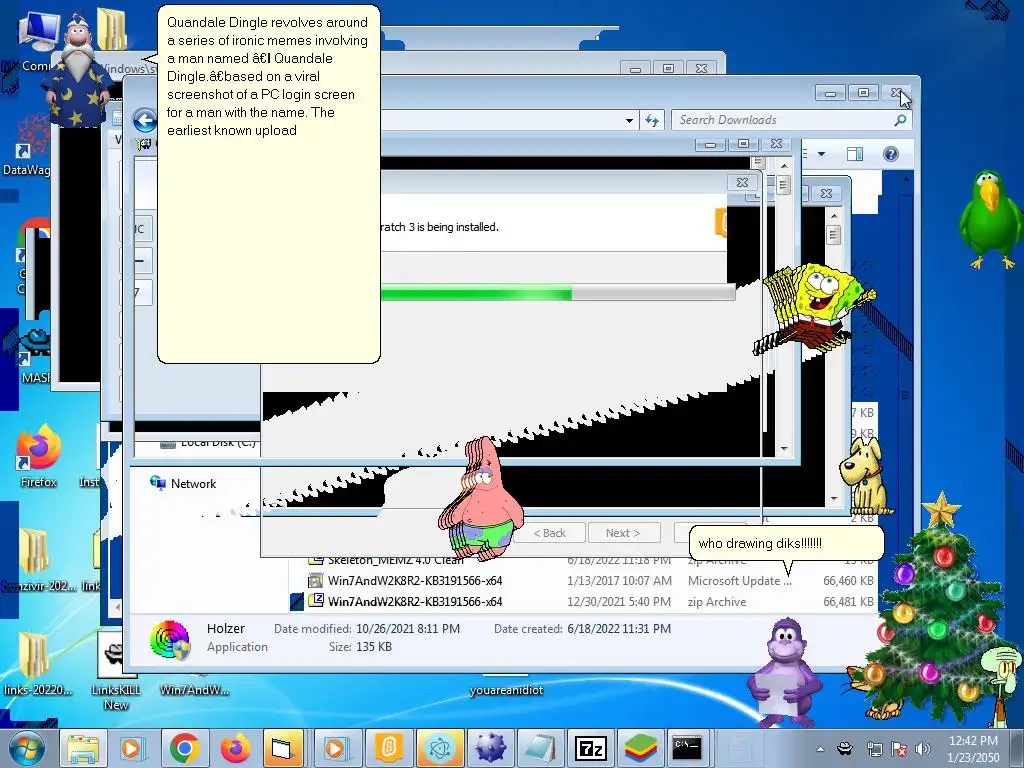Open the LinksKILL New desktop icon
Image resolution: width=1024 pixels, height=768 pixels.
pos(116,673)
